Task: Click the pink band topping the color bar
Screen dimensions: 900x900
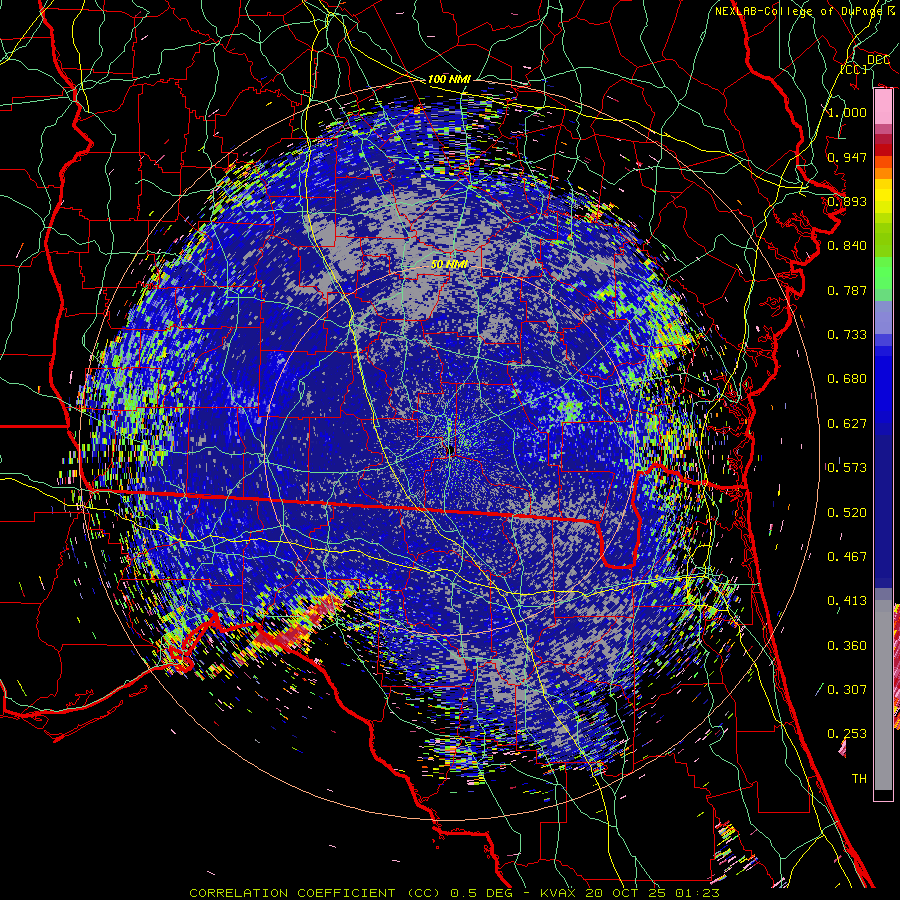Action: point(883,106)
